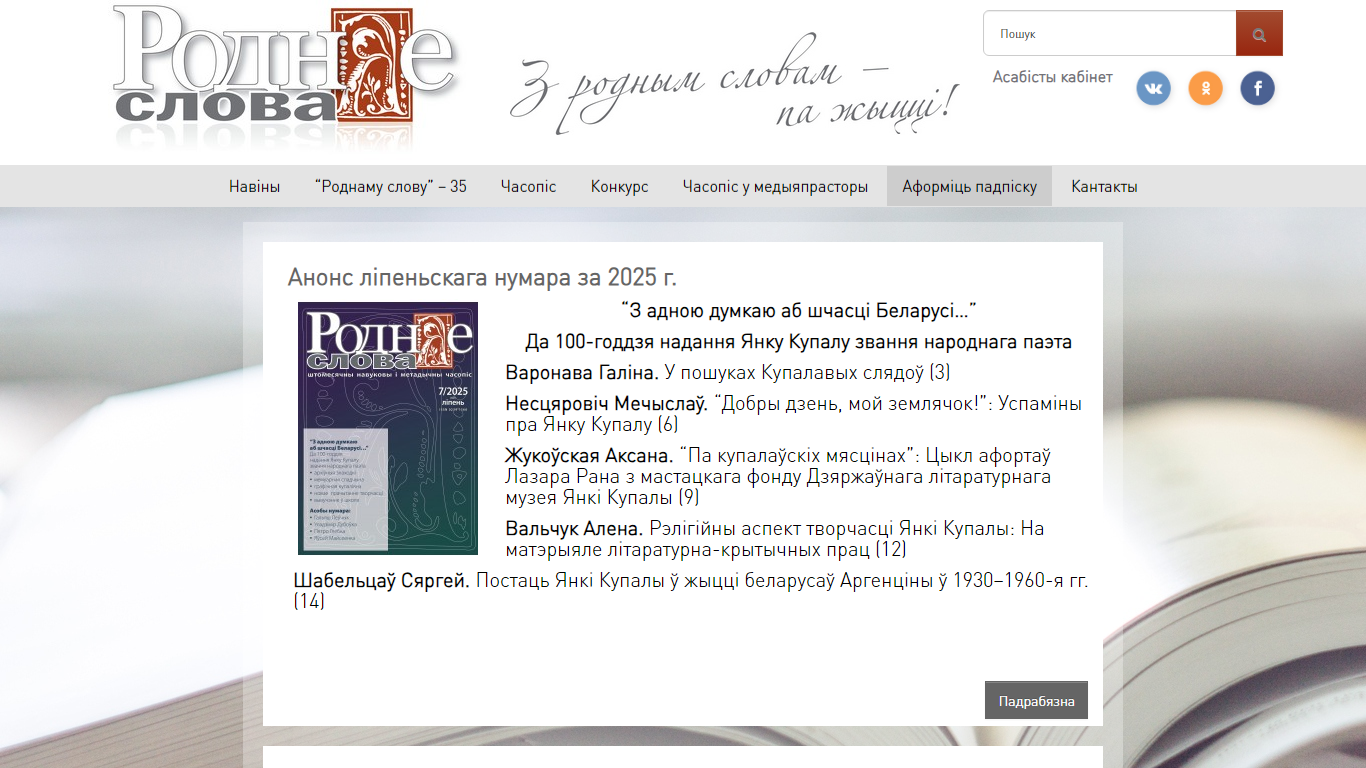The height and width of the screenshot is (768, 1366).
Task: Open the July 2025 magazine cover thumbnail
Action: (388, 428)
